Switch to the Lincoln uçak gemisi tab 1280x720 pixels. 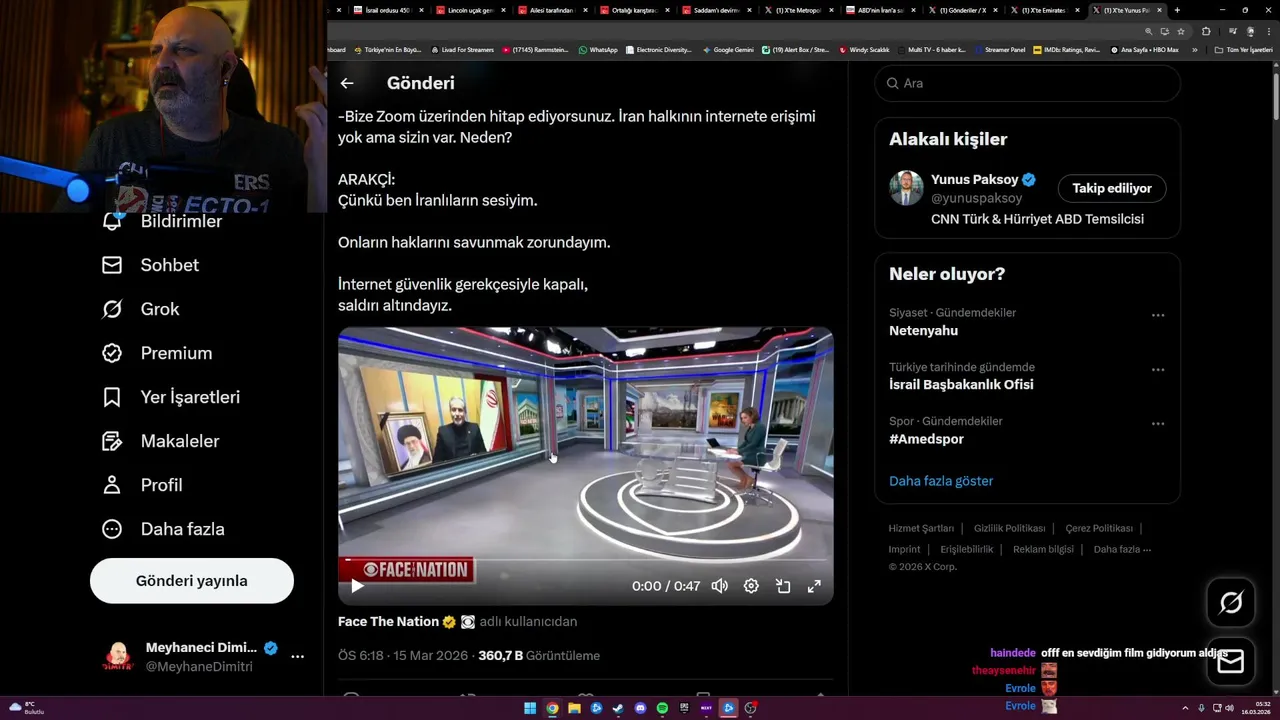click(469, 10)
